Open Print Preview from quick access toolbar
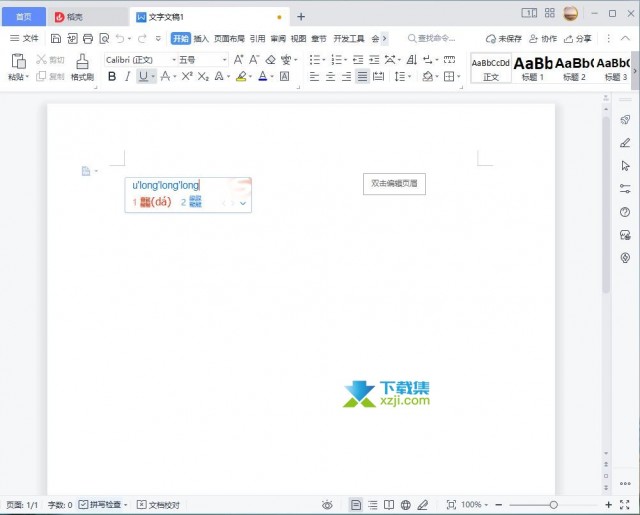This screenshot has width=640, height=515. 104,39
